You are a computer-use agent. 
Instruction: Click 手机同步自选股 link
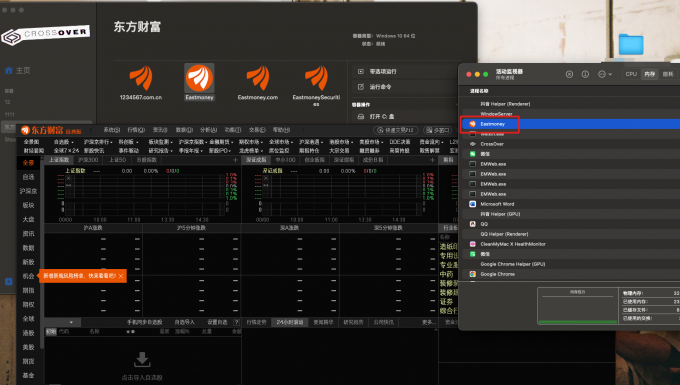144,322
